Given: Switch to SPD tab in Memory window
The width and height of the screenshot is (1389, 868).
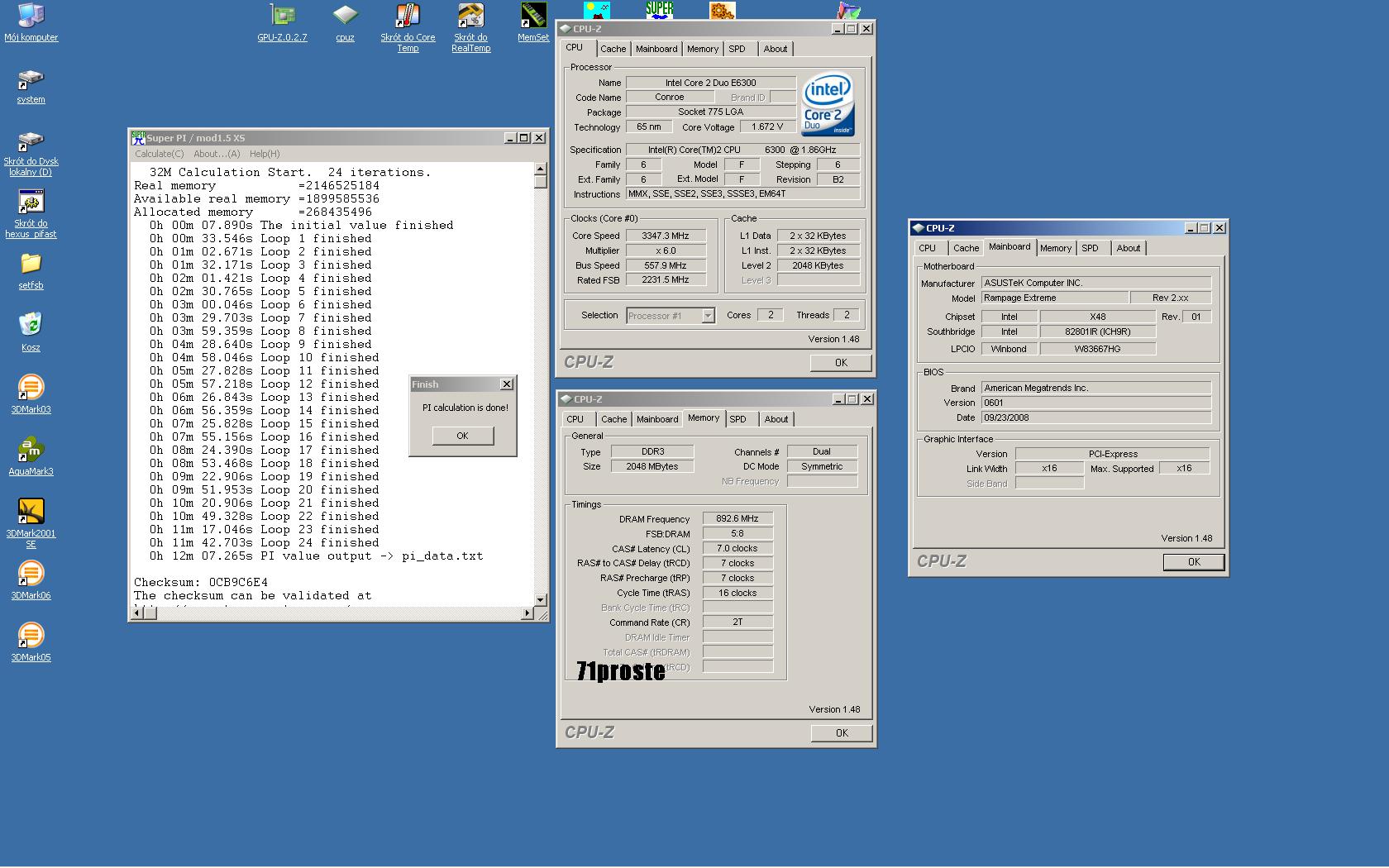Looking at the screenshot, I should (737, 419).
